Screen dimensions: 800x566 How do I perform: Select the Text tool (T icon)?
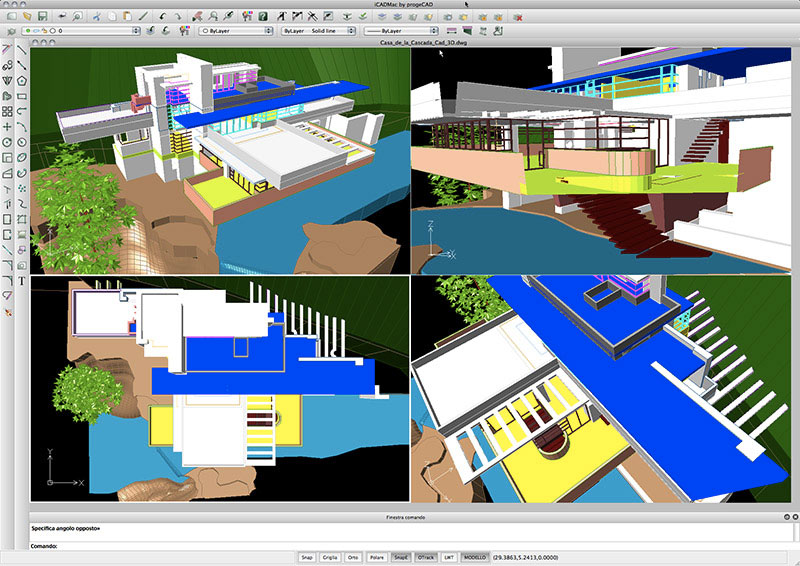[22, 281]
